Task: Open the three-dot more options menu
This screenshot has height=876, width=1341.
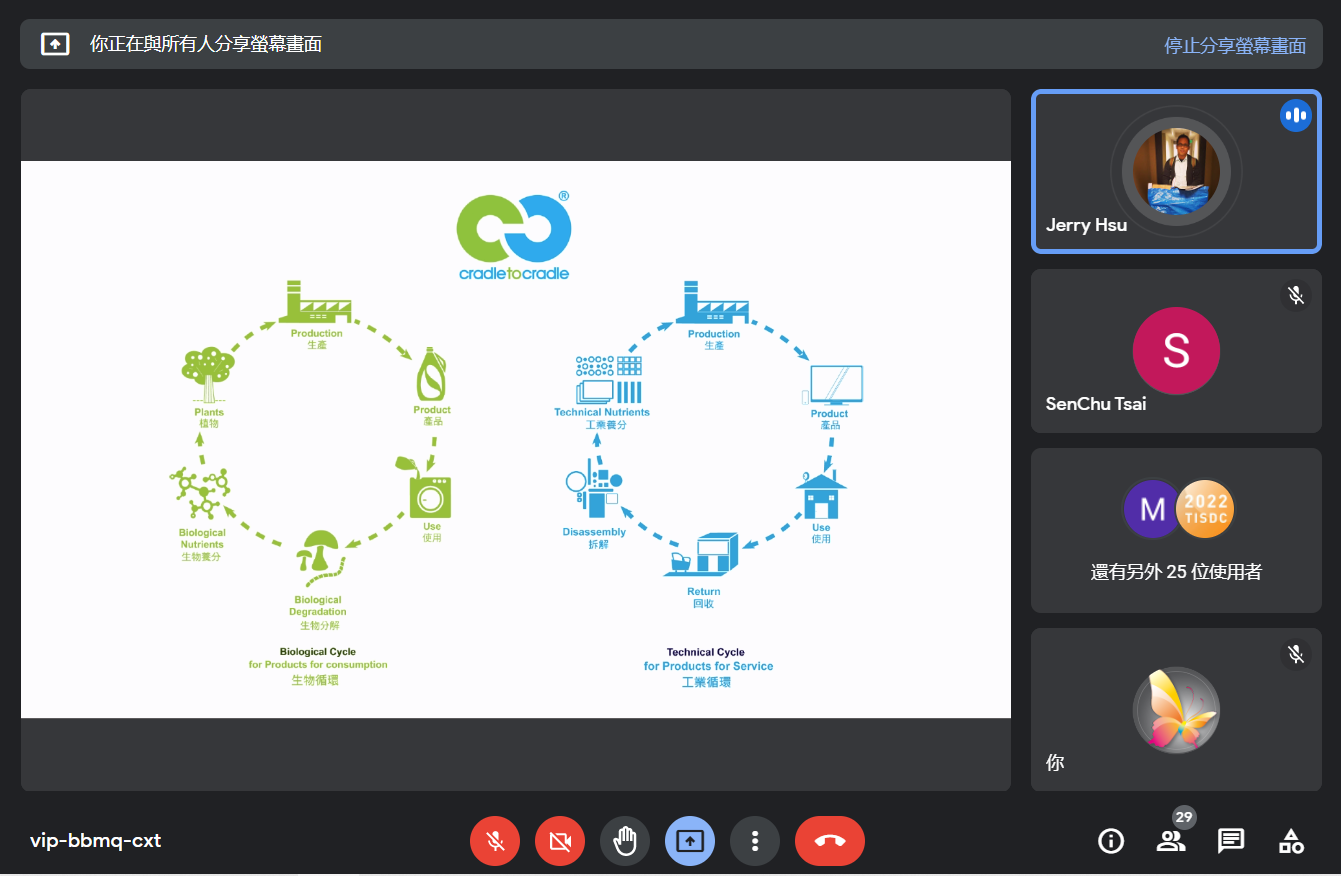Action: pos(755,841)
